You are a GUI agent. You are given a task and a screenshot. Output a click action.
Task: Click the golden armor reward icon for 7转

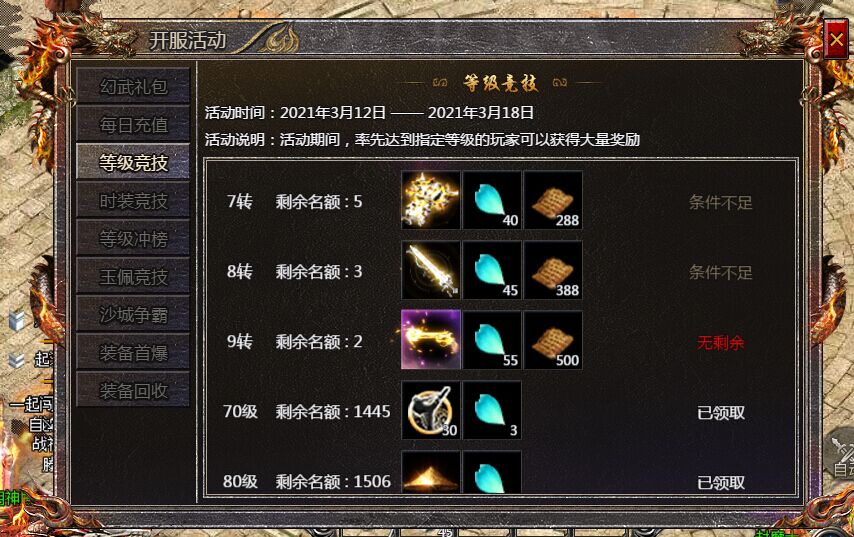[431, 200]
